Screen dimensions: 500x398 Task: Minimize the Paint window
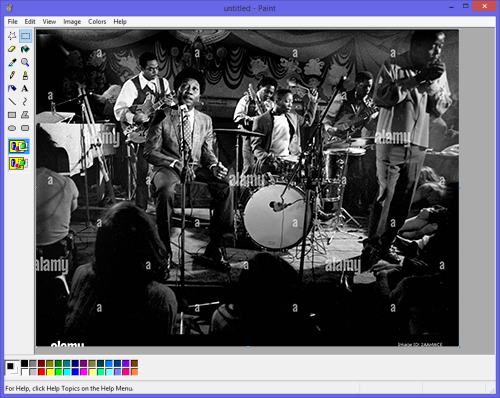(x=451, y=7)
